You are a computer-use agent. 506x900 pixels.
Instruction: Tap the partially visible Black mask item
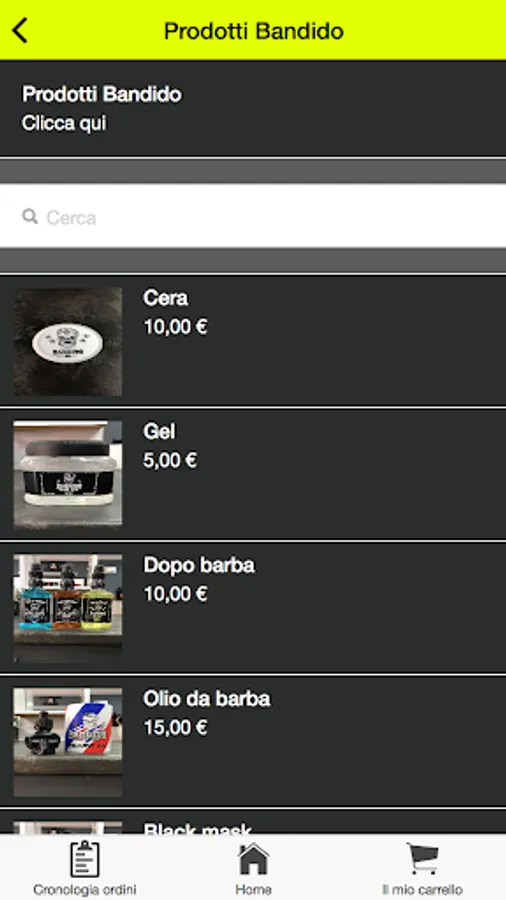coord(253,822)
